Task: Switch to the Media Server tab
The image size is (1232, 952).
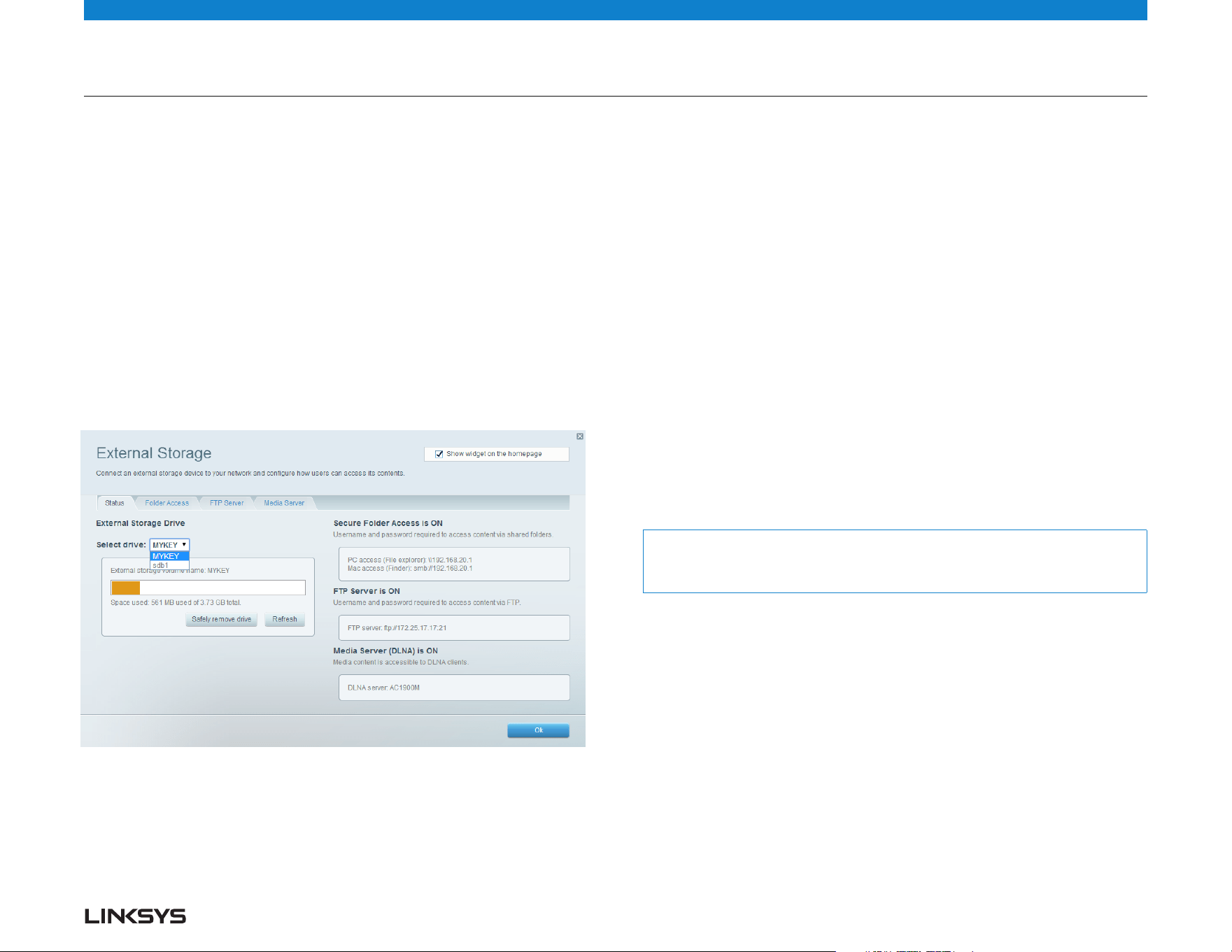Action: click(x=284, y=503)
